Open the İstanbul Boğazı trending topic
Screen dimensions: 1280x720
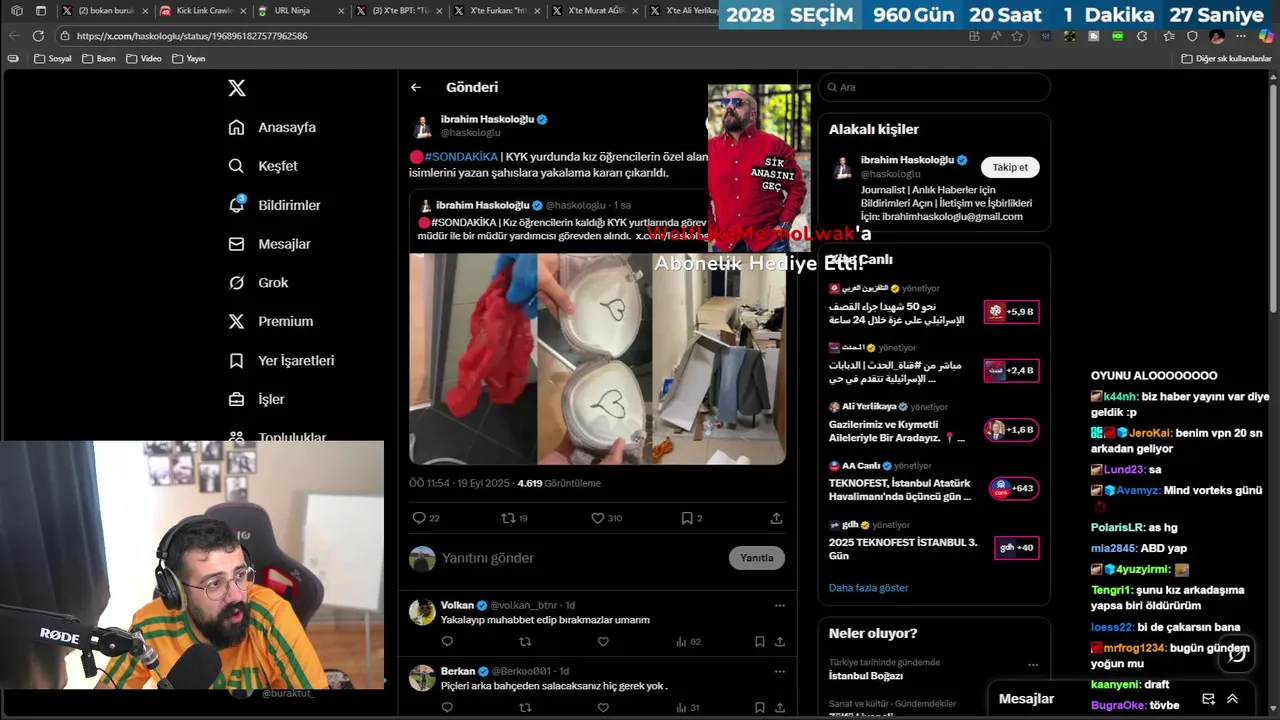[865, 676]
